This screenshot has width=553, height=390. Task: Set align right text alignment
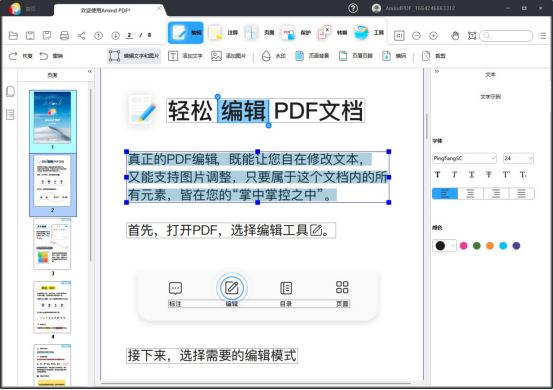[496, 194]
